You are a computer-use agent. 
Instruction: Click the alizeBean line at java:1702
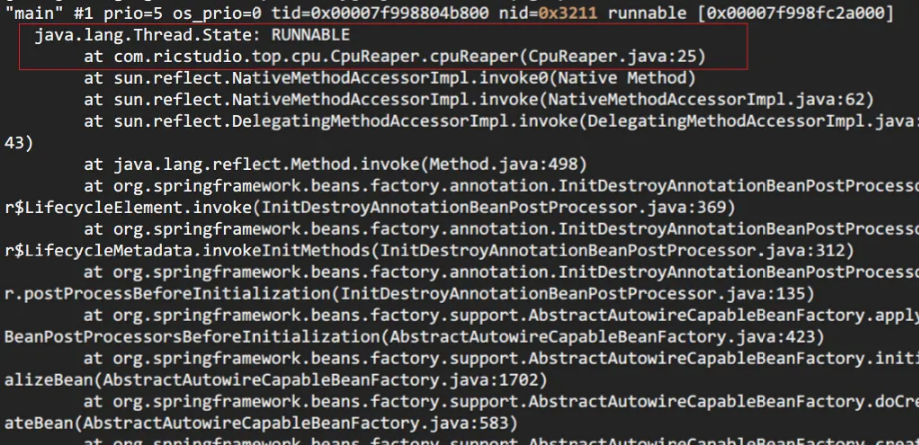[276, 380]
